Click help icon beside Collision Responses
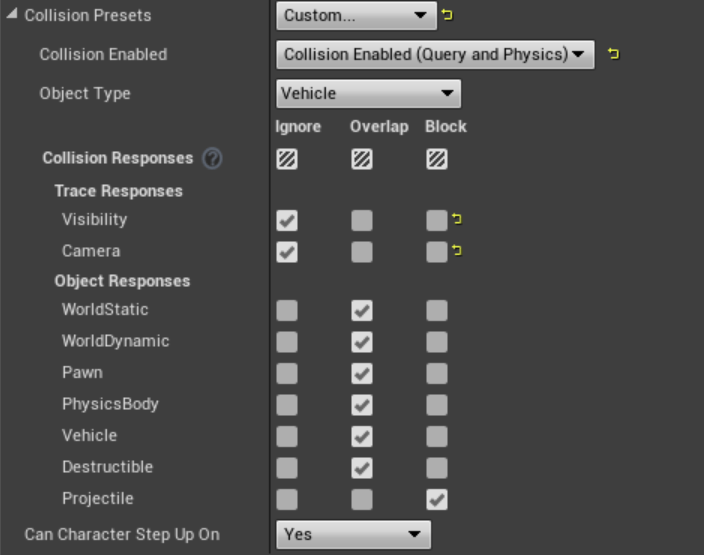The image size is (704, 555). [x=212, y=158]
